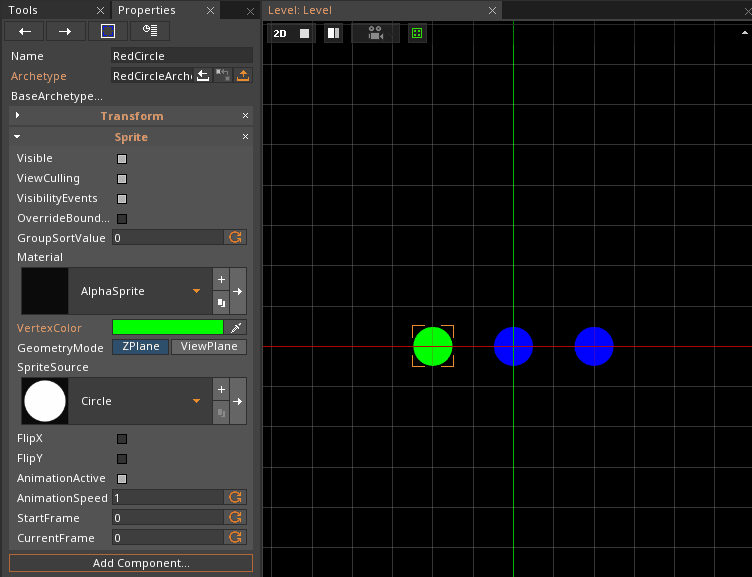This screenshot has width=752, height=577.
Task: Open the AlphaSprite material dropdown
Action: point(196,292)
